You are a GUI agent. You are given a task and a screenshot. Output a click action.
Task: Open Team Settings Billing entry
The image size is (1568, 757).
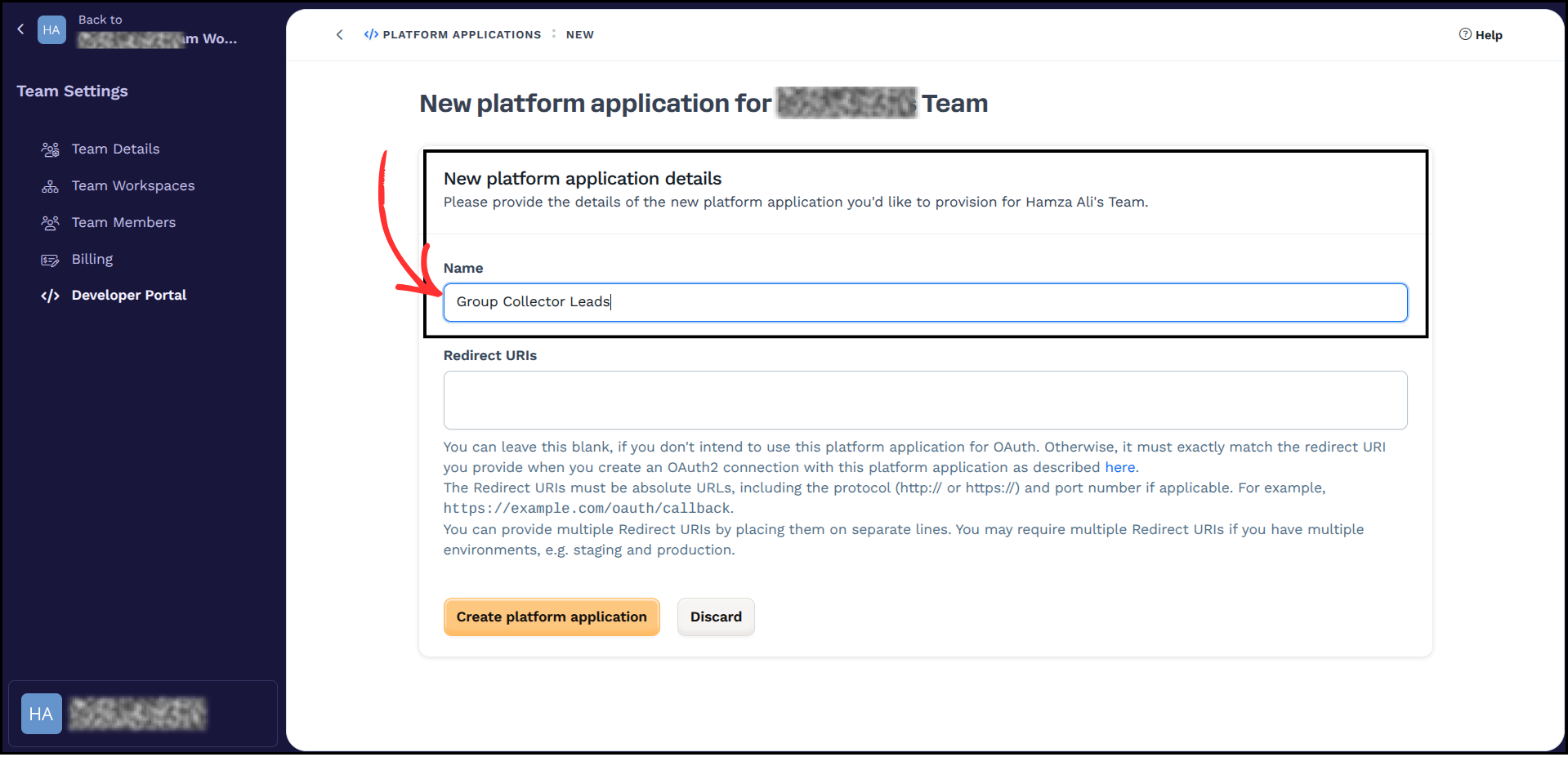pos(92,259)
